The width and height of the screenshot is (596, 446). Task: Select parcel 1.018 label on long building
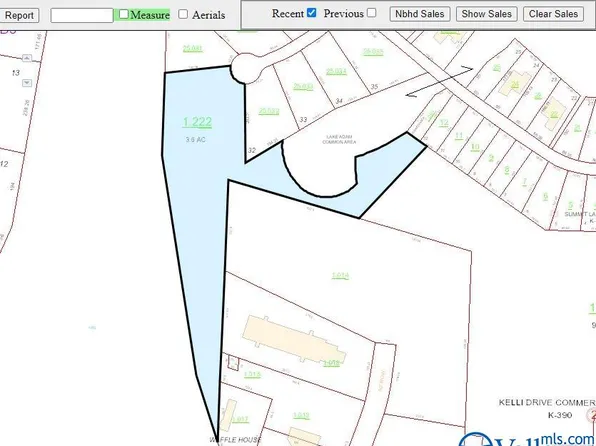click(331, 363)
